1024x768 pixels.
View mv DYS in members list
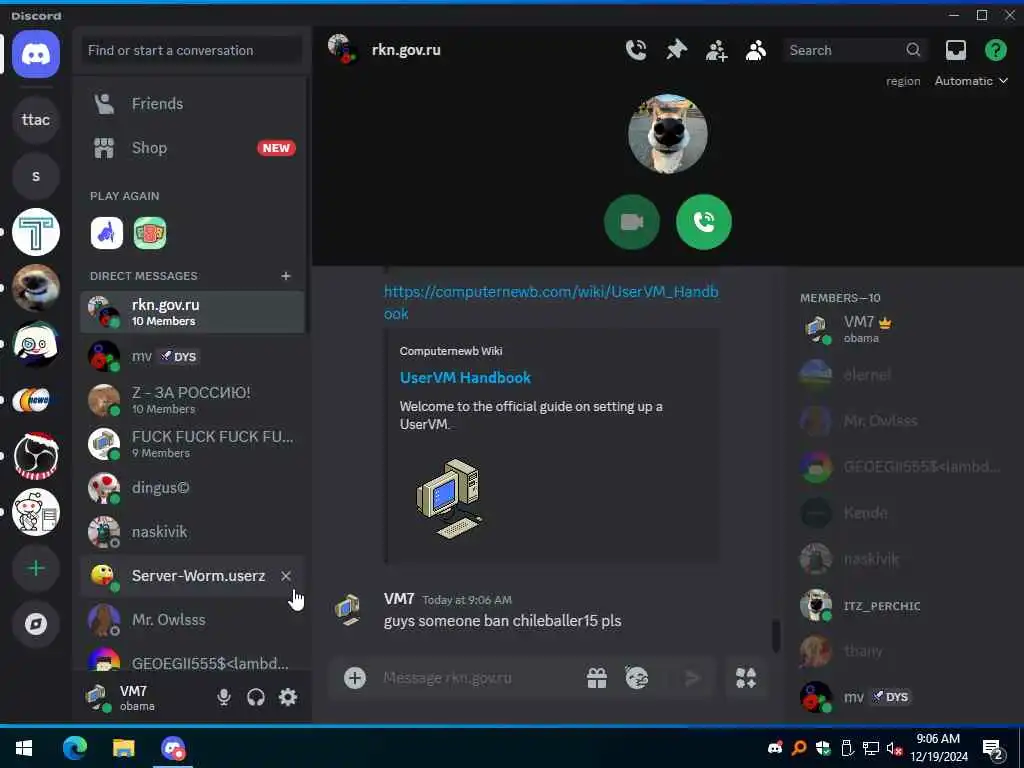click(x=901, y=697)
